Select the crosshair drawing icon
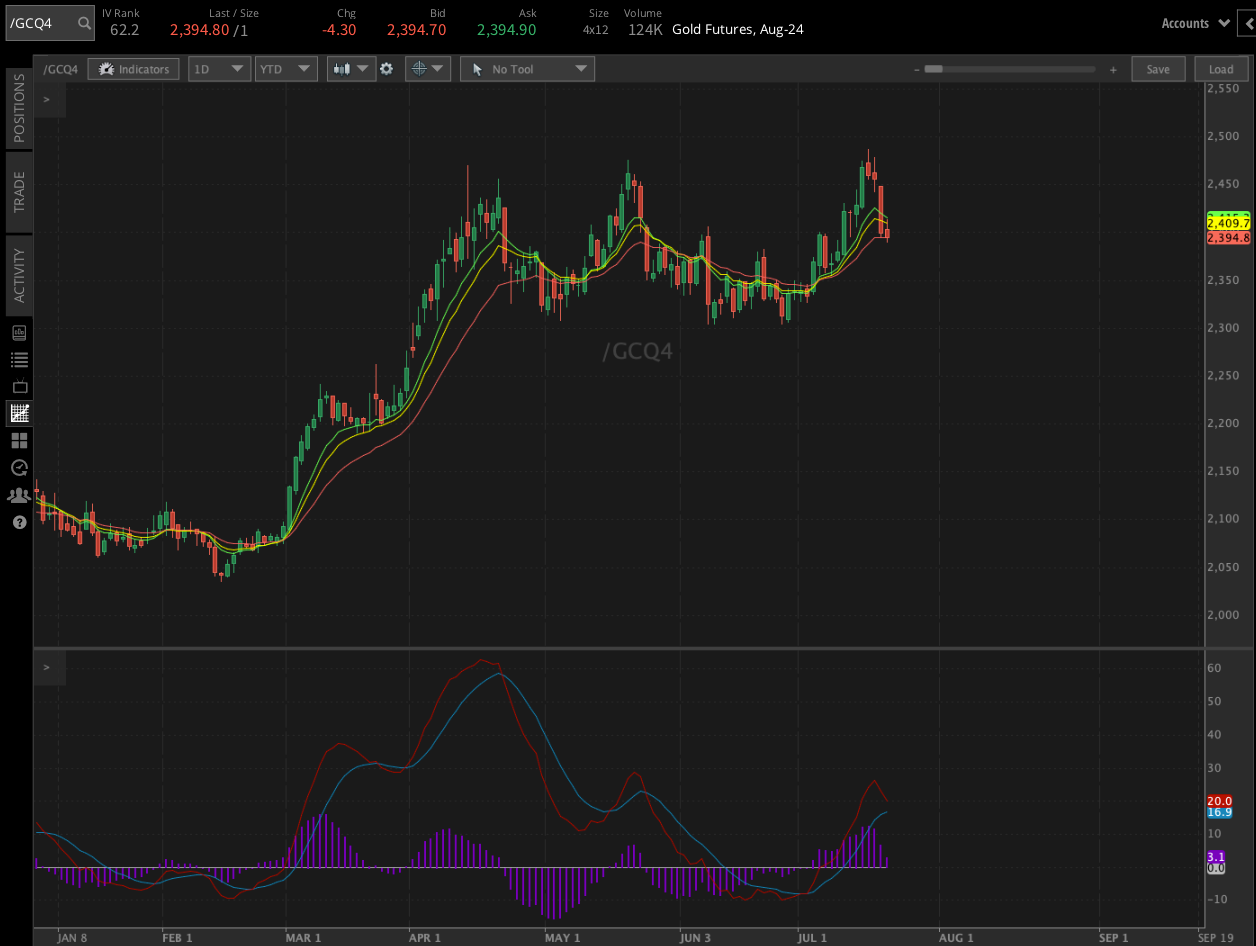 (419, 68)
